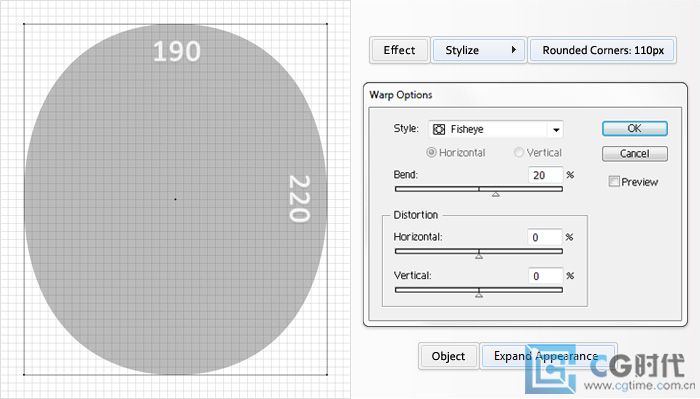Cancel the Warp Options dialog
This screenshot has width=700, height=399.
point(635,154)
